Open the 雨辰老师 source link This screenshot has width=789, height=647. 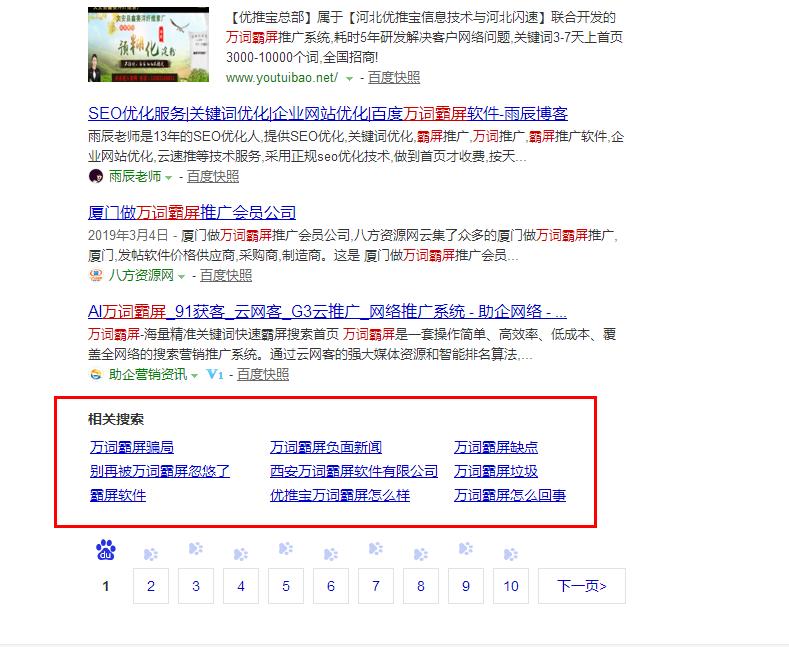coord(135,177)
